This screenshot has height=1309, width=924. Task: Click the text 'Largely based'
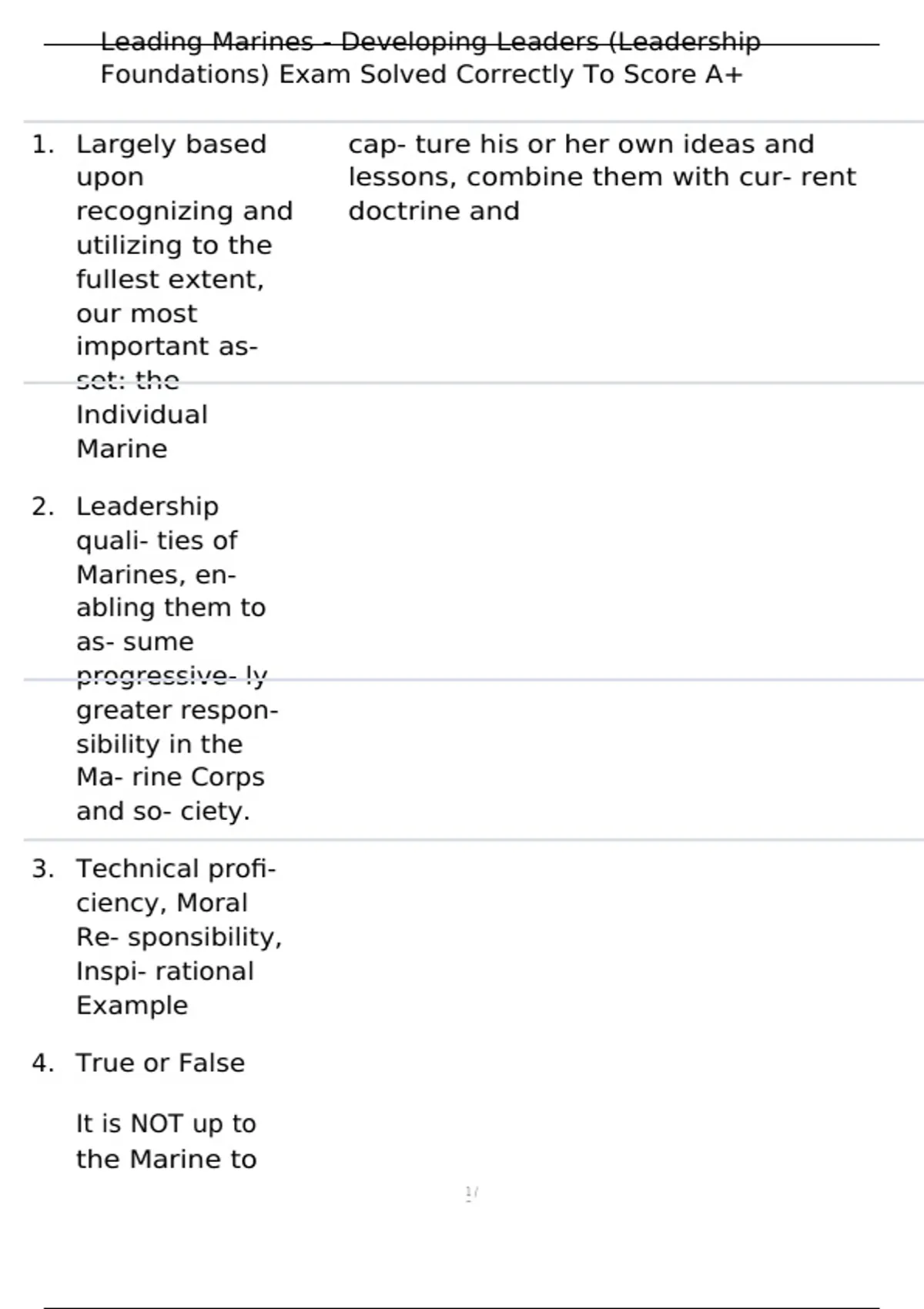pyautogui.click(x=171, y=144)
